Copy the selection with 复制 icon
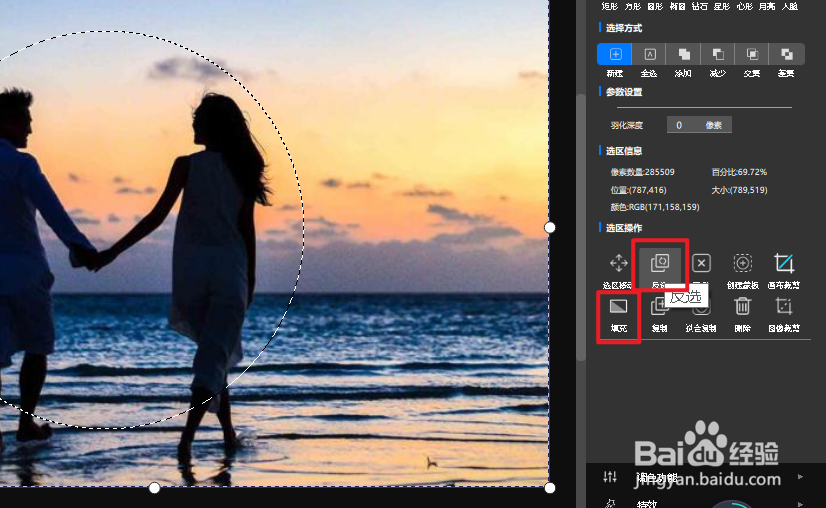Screen dimensions: 826x508 [658, 306]
